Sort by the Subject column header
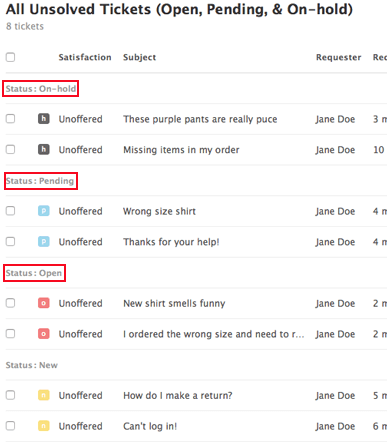The image size is (387, 443). point(139,57)
